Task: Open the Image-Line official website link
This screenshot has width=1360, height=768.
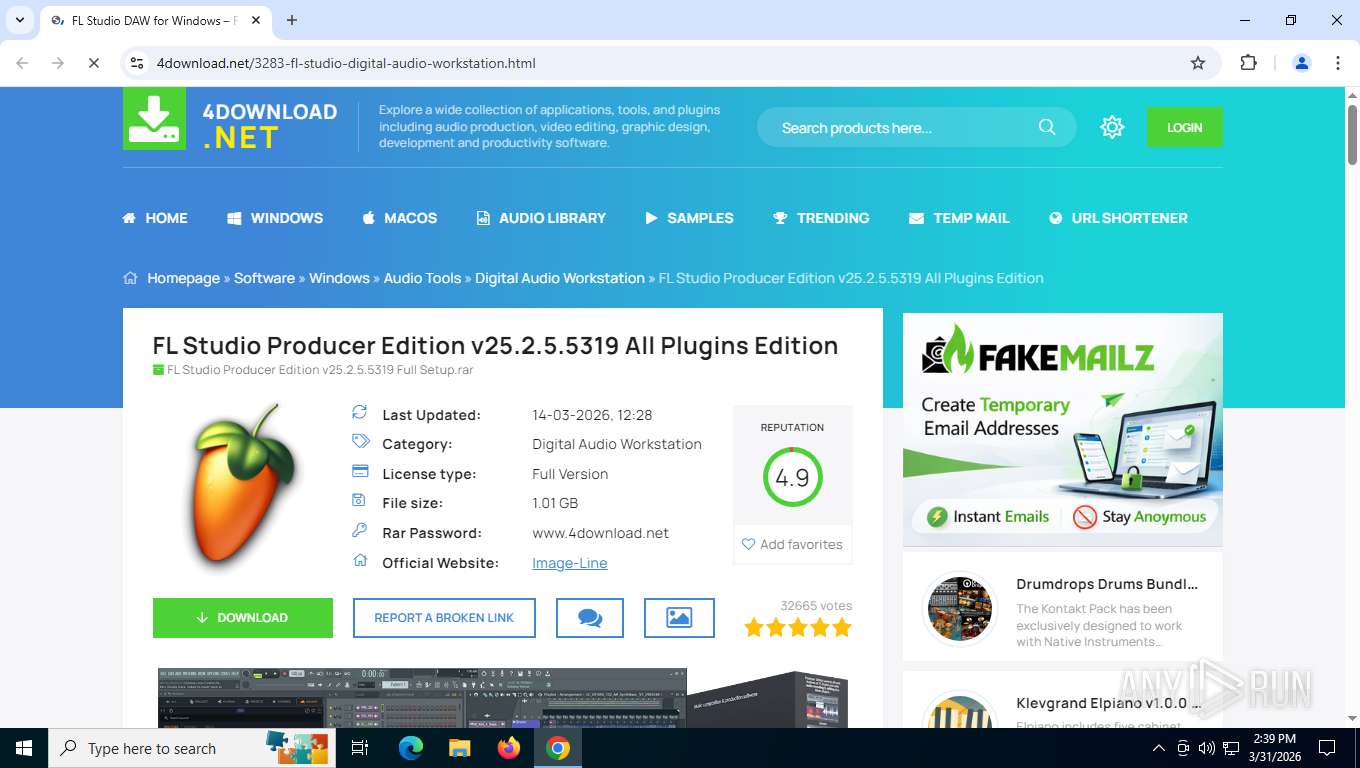Action: click(x=570, y=563)
